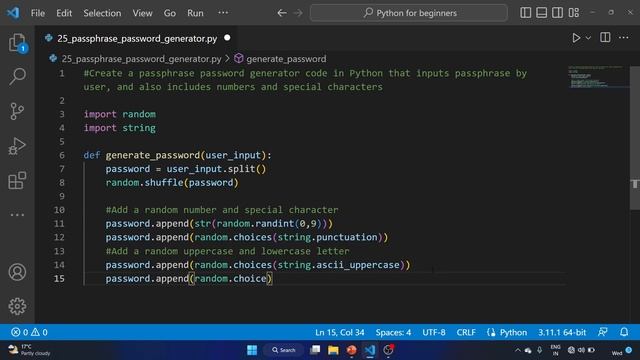This screenshot has width=640, height=360.
Task: Close the tab via unsaved dot indicator
Action: 227,38
